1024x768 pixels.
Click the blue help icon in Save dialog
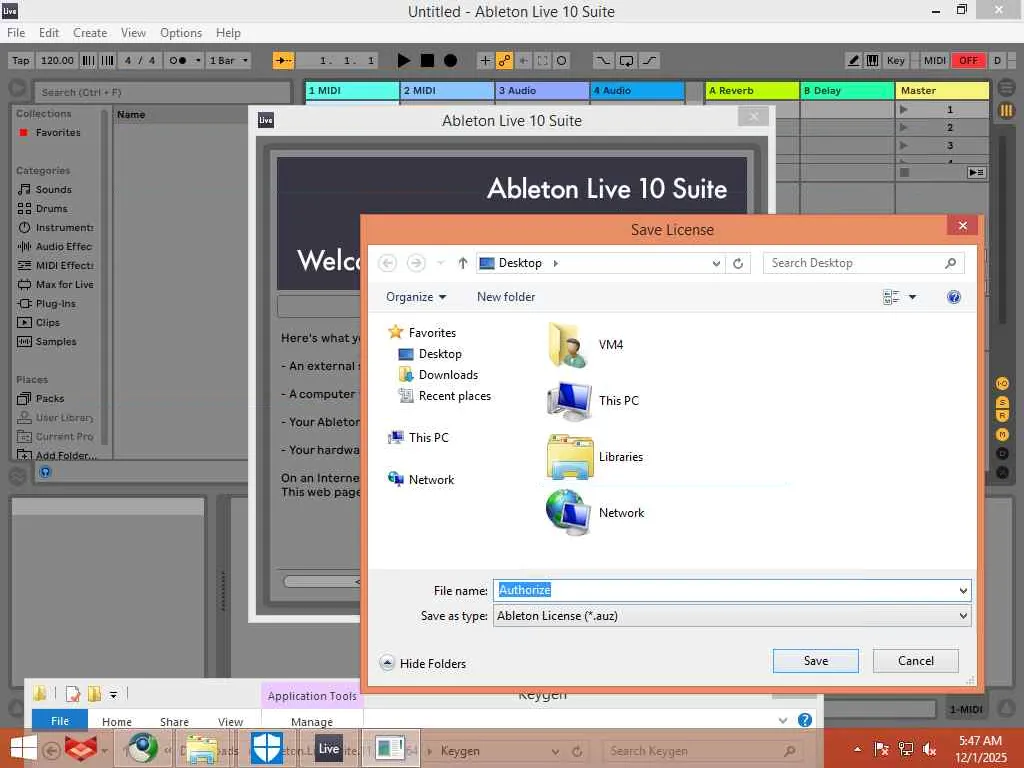(953, 297)
